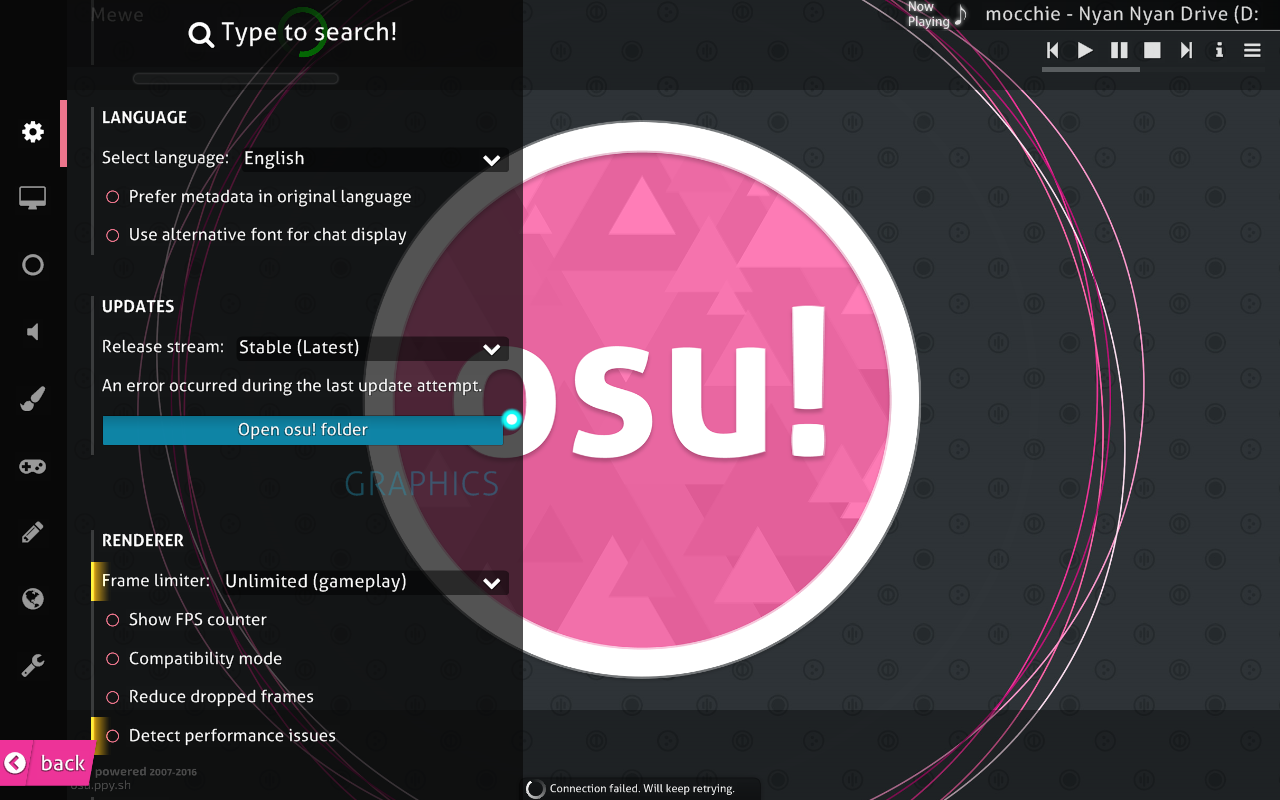Click the pink back button
This screenshot has width=1280, height=800.
pos(46,763)
